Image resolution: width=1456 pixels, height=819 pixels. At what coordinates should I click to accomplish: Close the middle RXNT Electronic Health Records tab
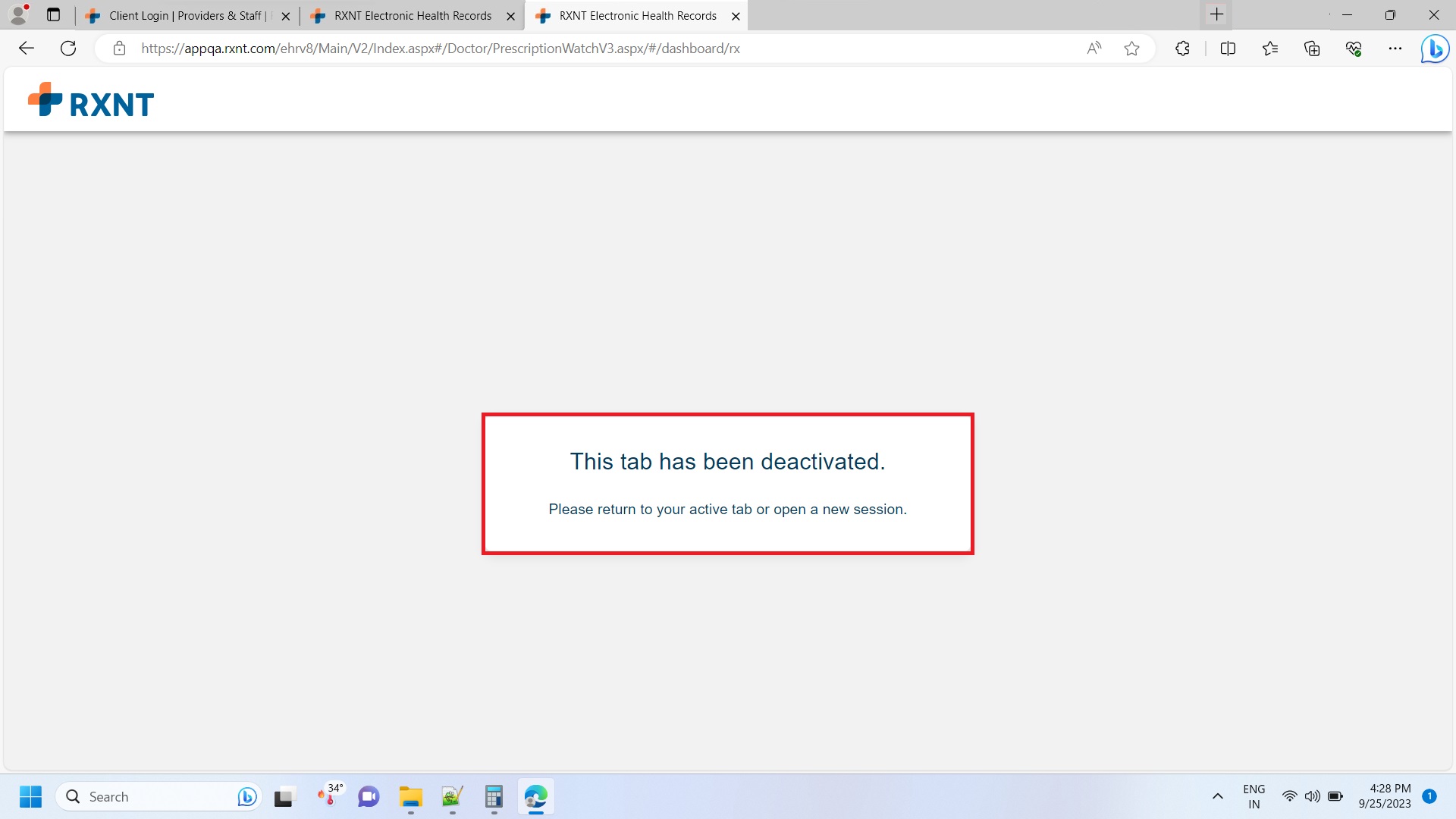[510, 16]
